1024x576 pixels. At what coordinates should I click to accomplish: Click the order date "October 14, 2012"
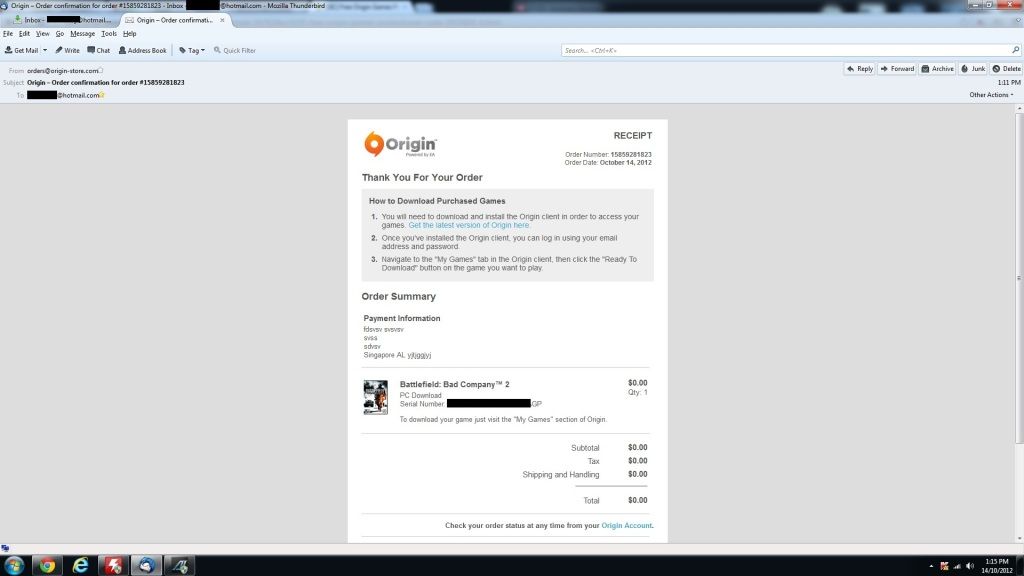pos(626,163)
